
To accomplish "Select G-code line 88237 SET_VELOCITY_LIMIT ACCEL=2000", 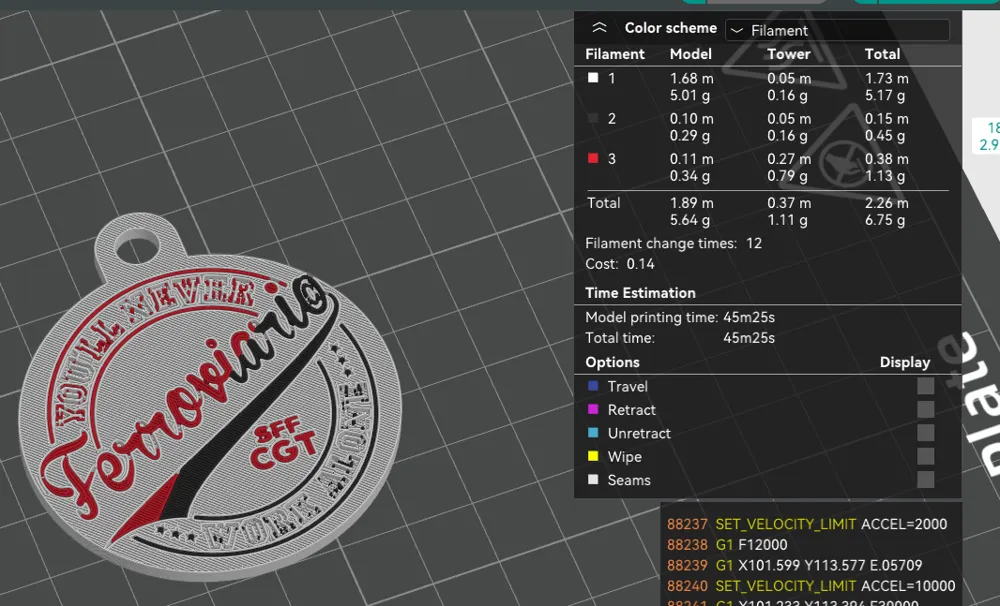I will pos(807,524).
